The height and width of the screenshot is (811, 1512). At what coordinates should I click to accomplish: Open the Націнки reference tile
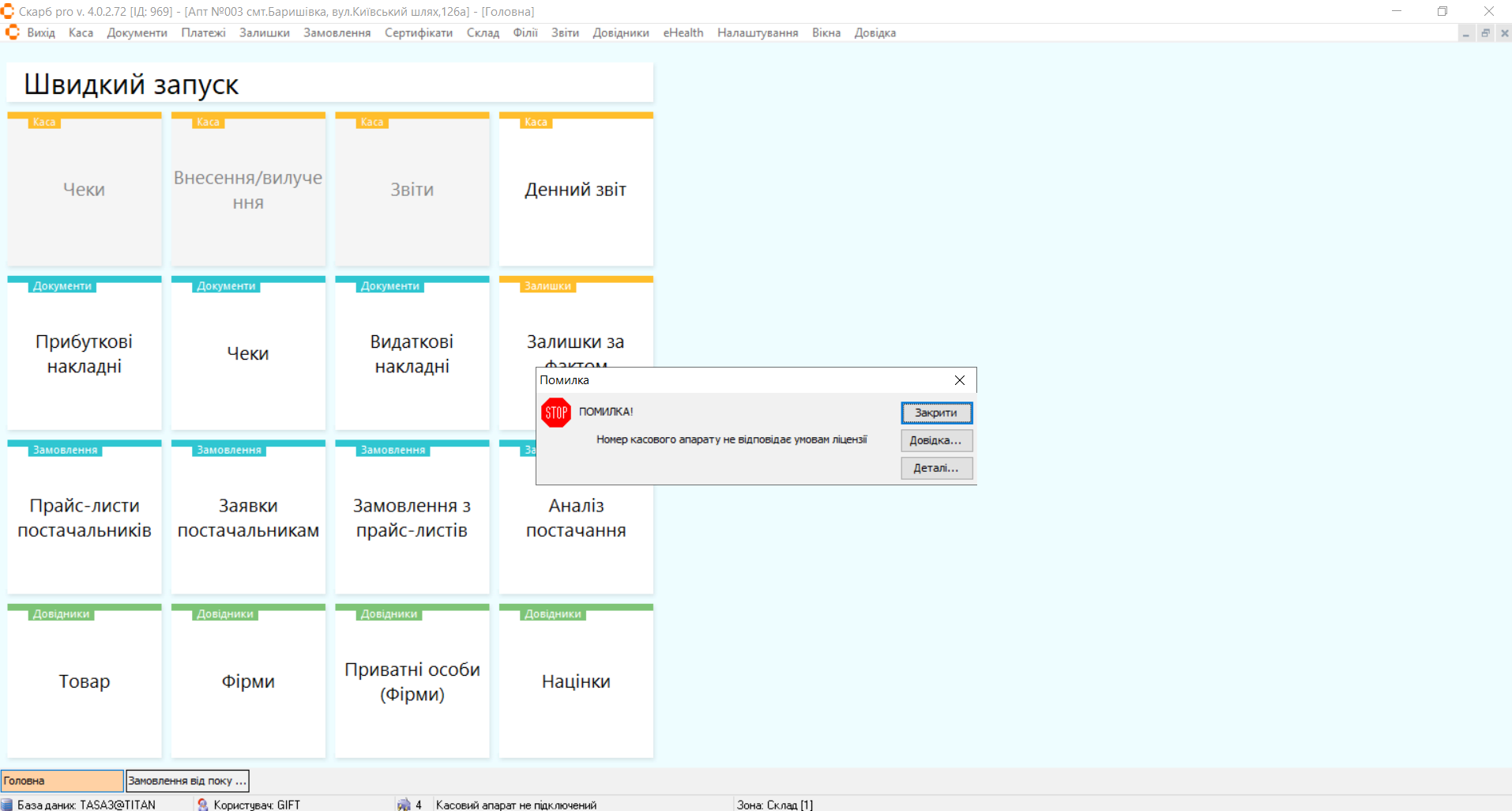pyautogui.click(x=576, y=681)
